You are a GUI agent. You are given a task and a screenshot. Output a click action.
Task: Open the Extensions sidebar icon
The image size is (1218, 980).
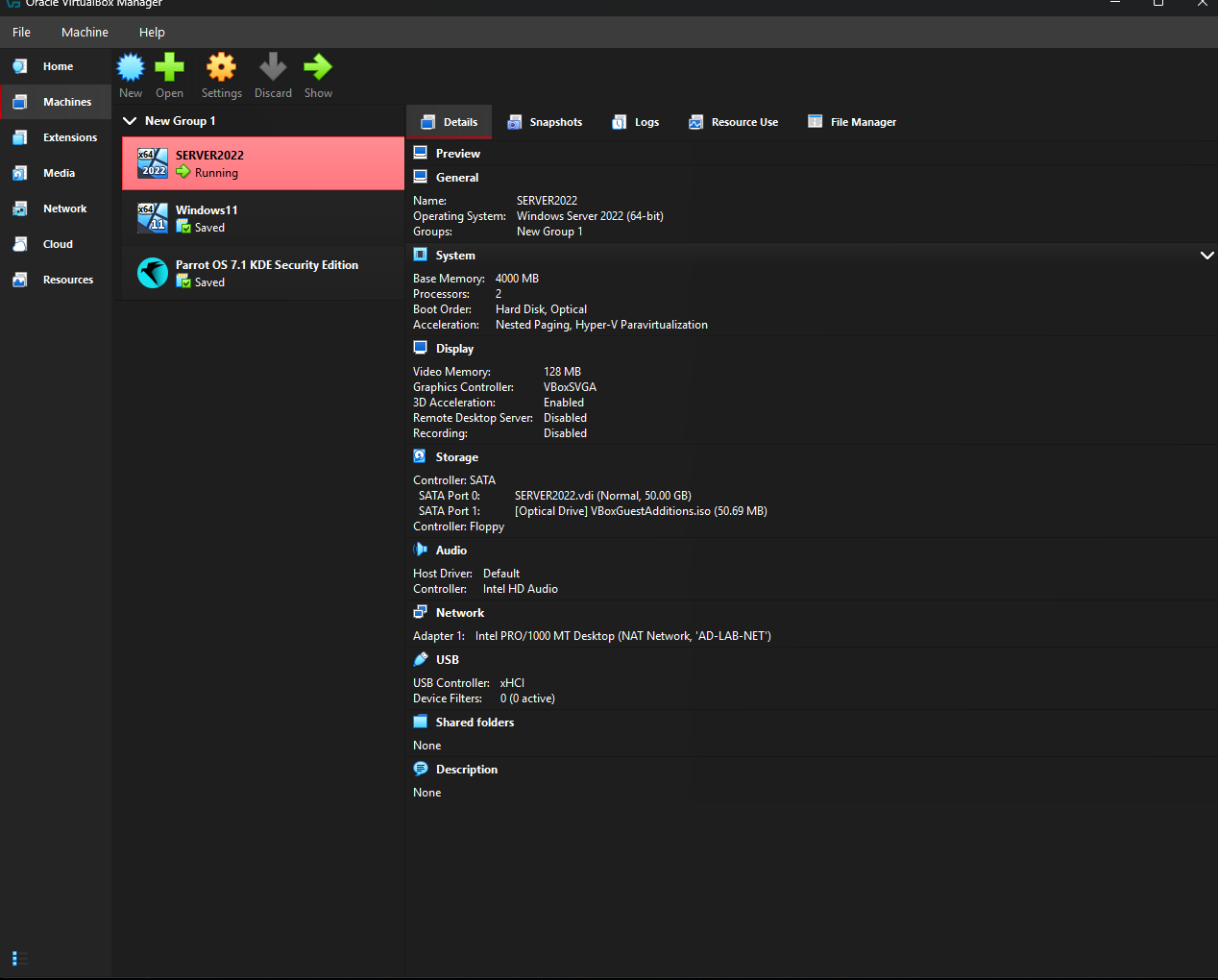pos(20,137)
